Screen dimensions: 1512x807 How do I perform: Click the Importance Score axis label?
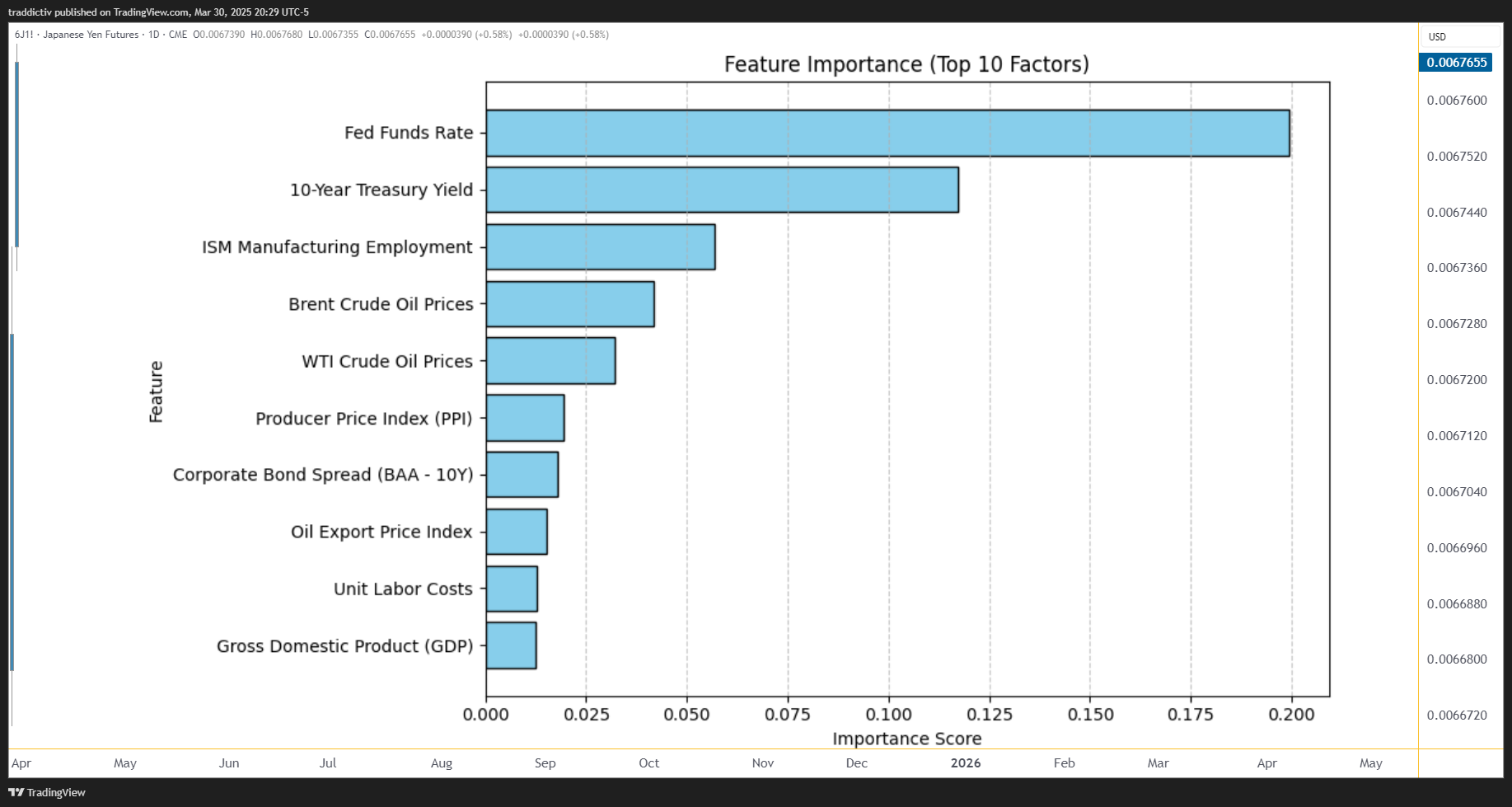tap(906, 739)
